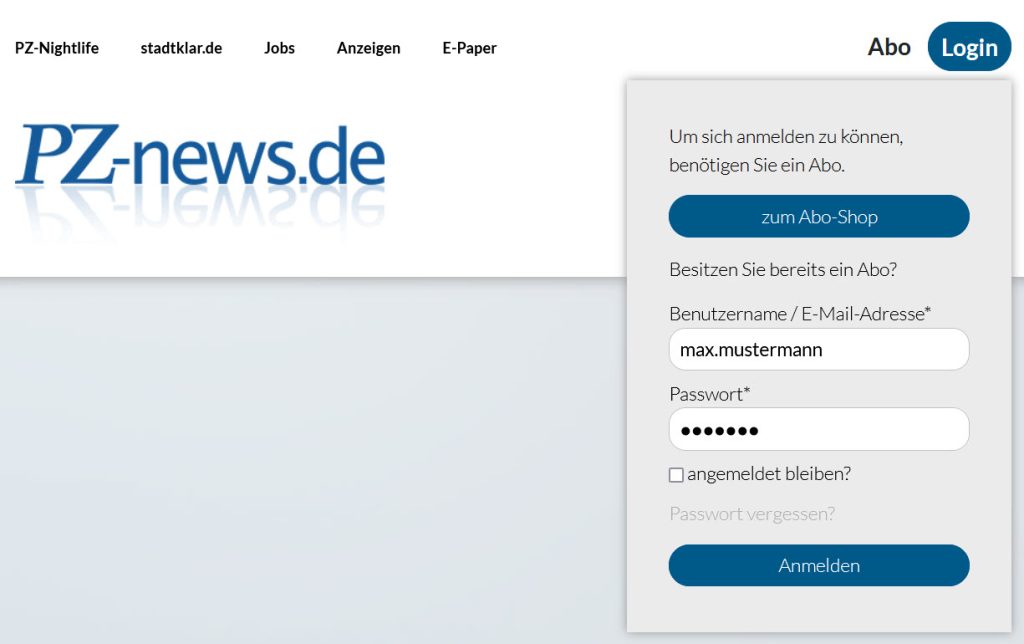Go to stadtklar.de in top navigation

click(181, 48)
